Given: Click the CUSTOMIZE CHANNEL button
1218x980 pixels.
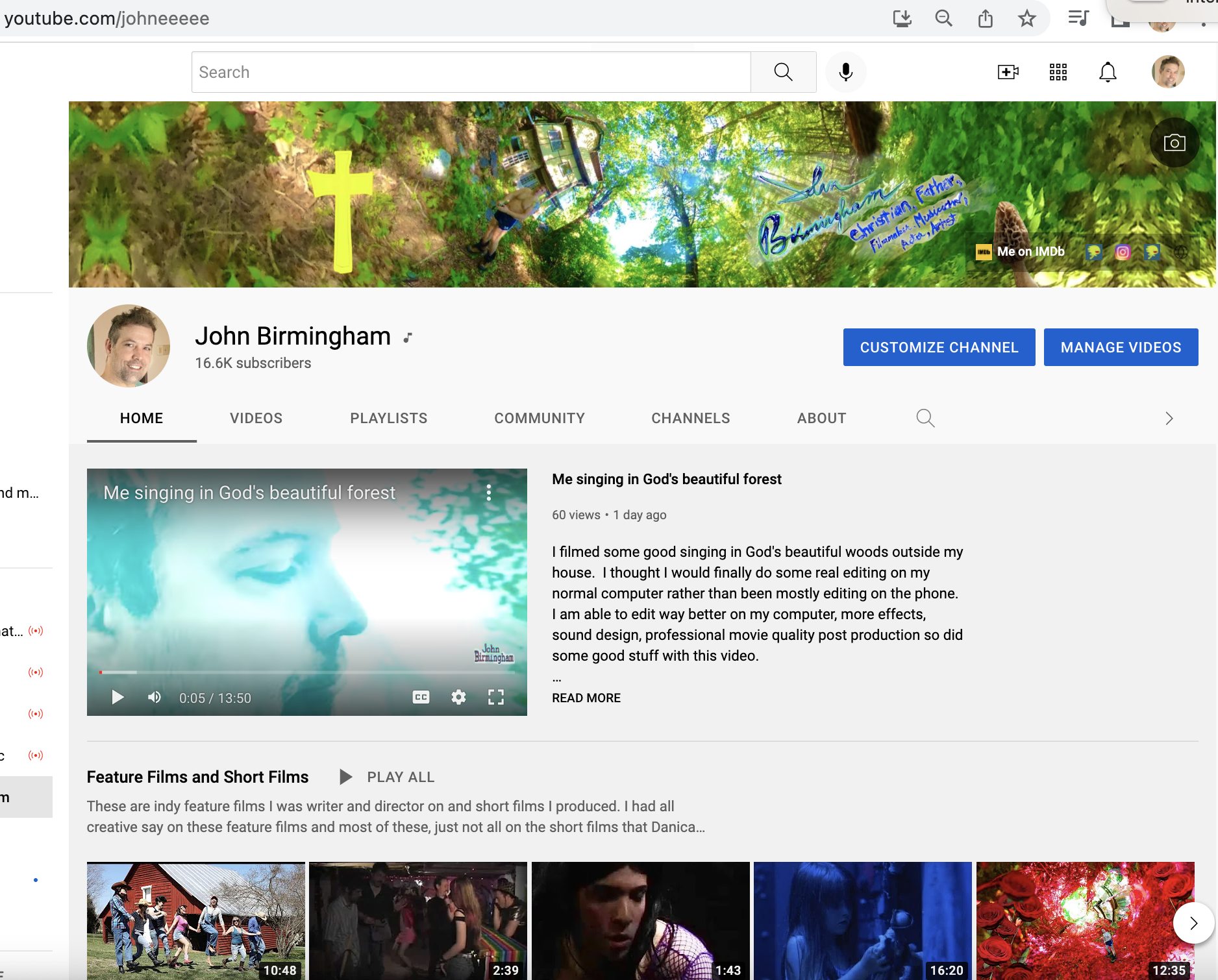Looking at the screenshot, I should [939, 347].
